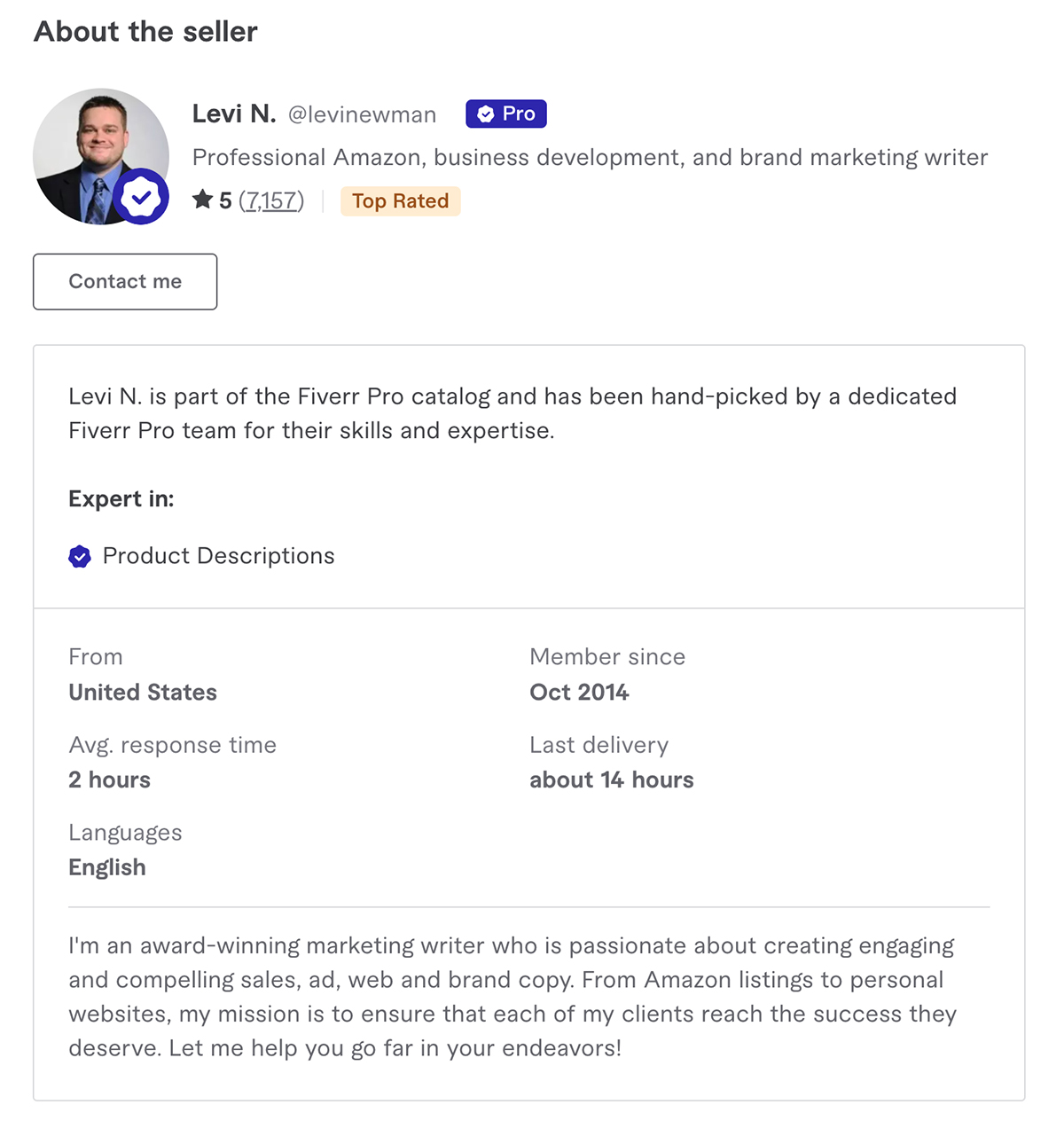Click the Top Rated badge
Viewport: 1064px width, 1144px height.
coord(401,201)
